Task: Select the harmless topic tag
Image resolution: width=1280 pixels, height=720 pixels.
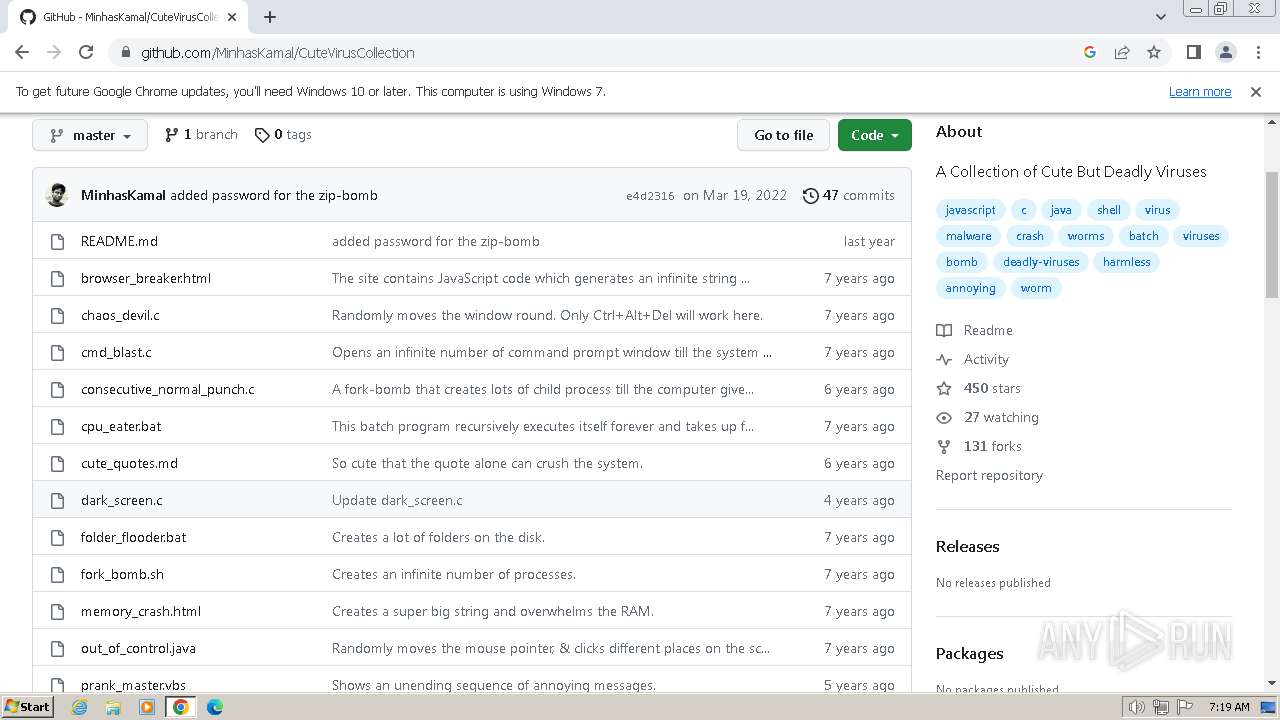Action: click(x=1127, y=262)
